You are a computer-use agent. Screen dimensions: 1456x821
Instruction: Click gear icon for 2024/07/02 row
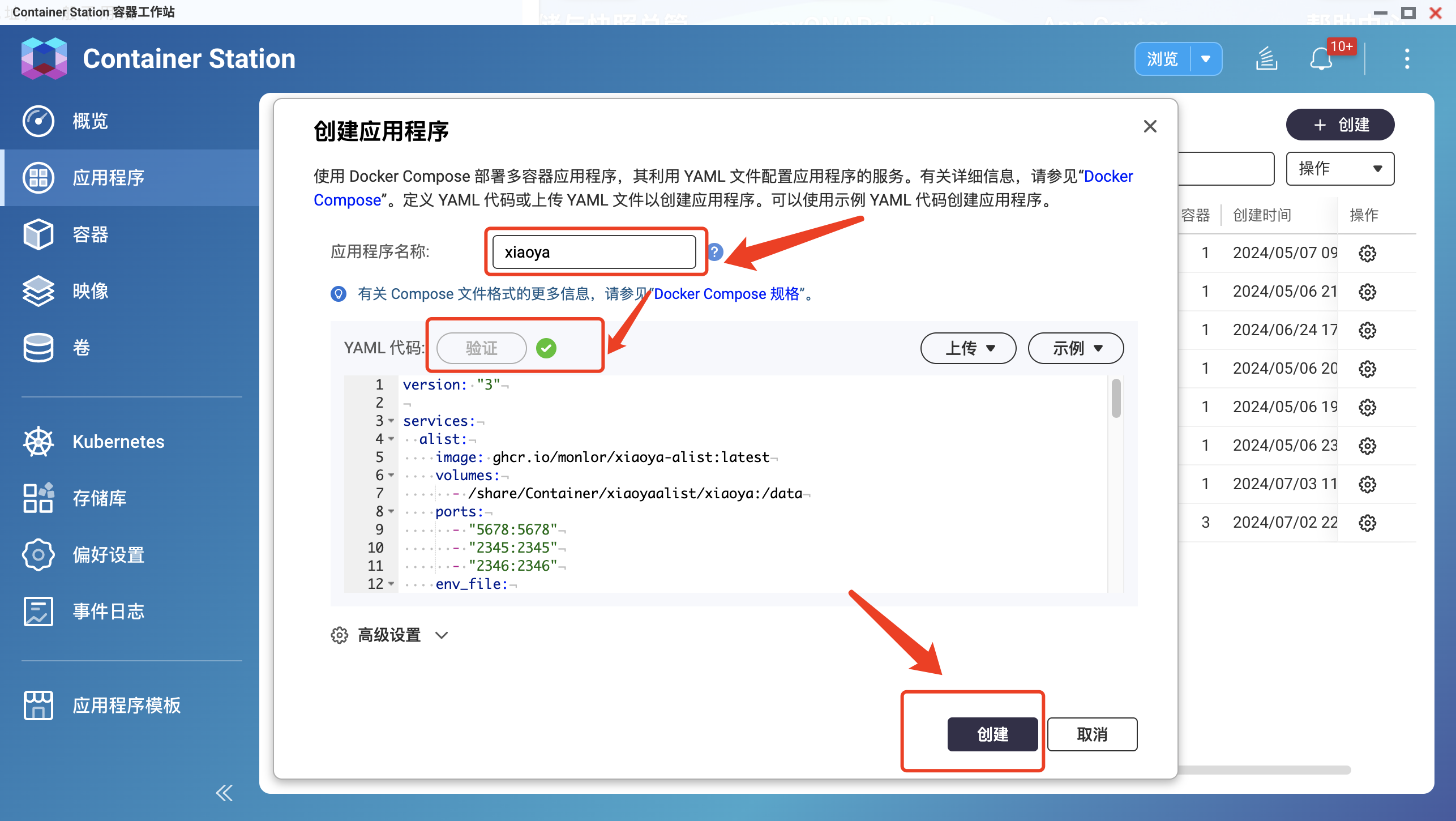1368,523
